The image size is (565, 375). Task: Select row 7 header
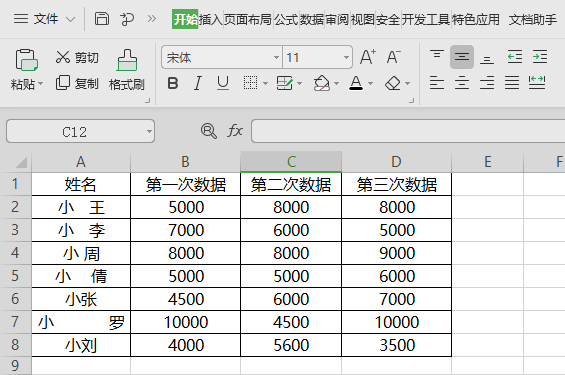15,322
